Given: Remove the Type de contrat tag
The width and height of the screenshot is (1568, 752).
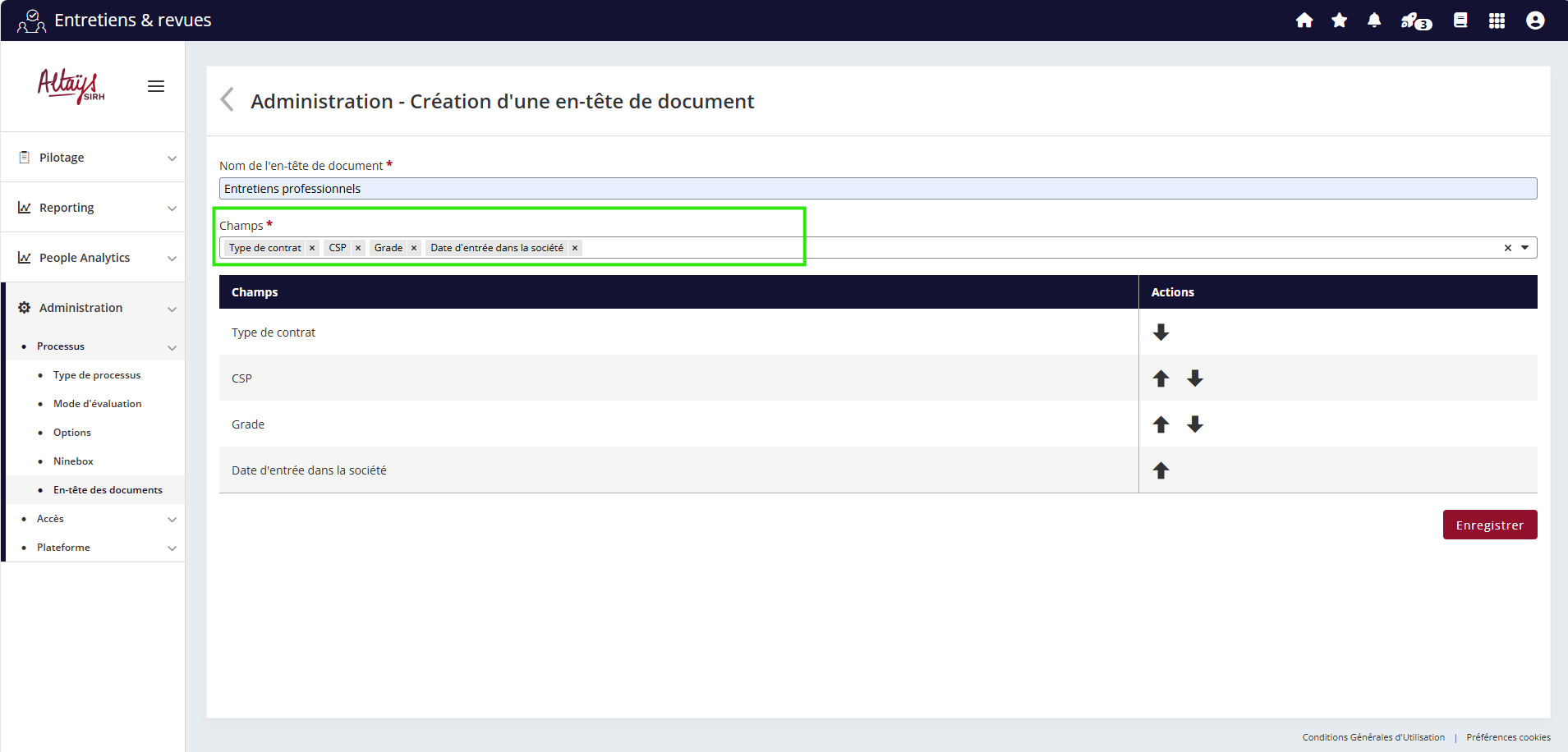Looking at the screenshot, I should [312, 248].
